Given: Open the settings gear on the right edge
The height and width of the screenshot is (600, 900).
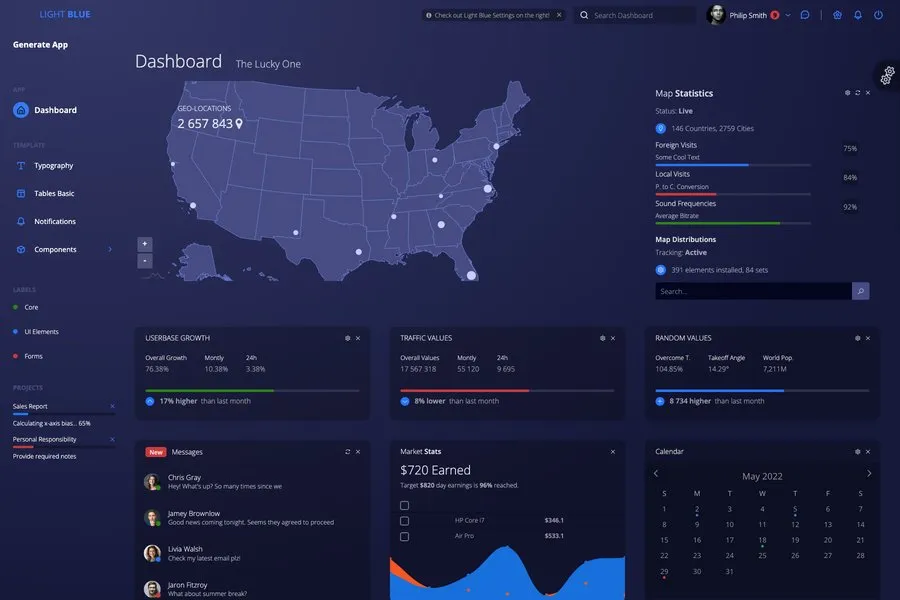Looking at the screenshot, I should click(887, 75).
